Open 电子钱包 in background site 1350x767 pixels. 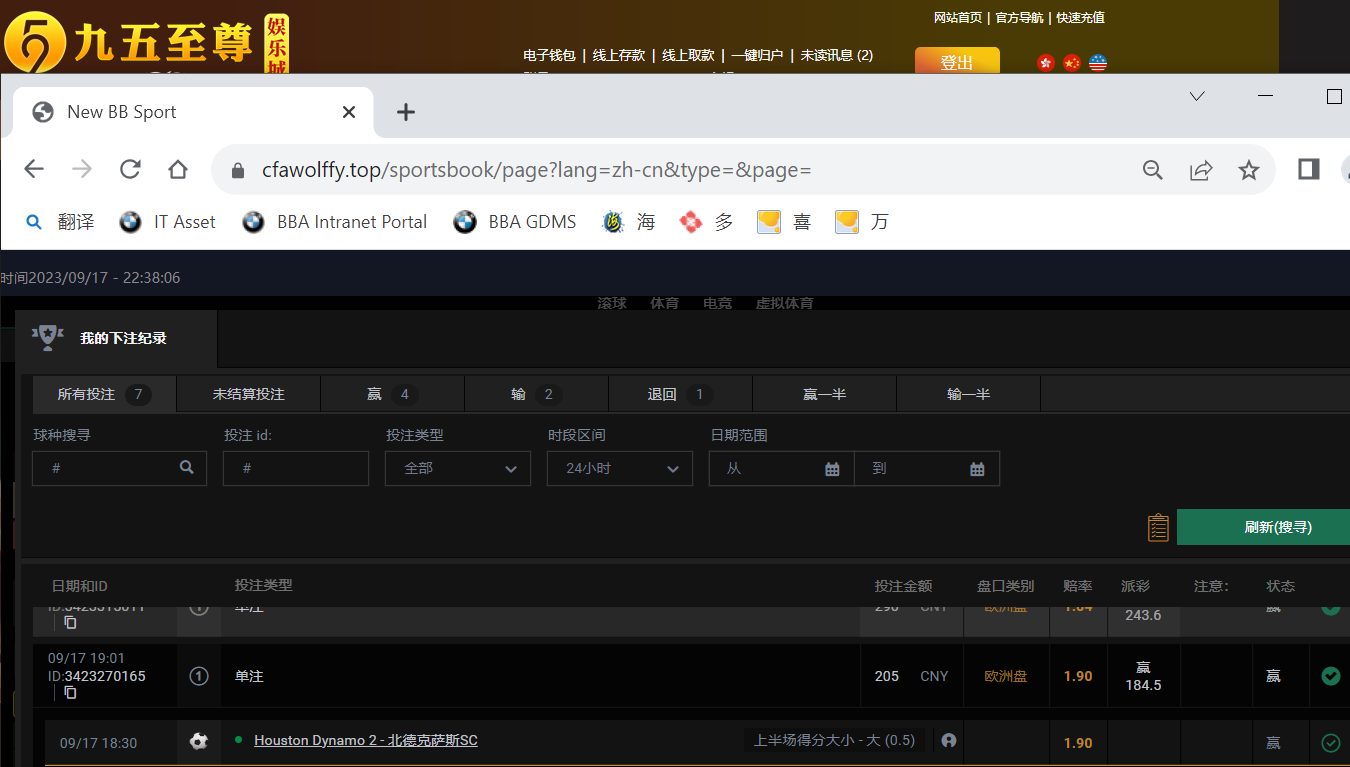[549, 55]
